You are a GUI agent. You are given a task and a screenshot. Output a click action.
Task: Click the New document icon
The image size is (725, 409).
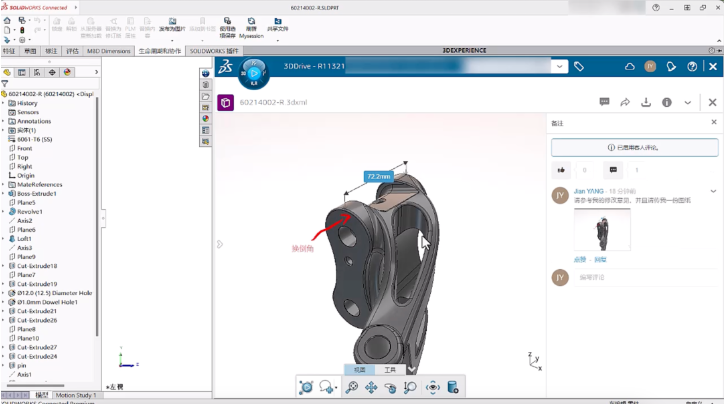(x=7, y=30)
